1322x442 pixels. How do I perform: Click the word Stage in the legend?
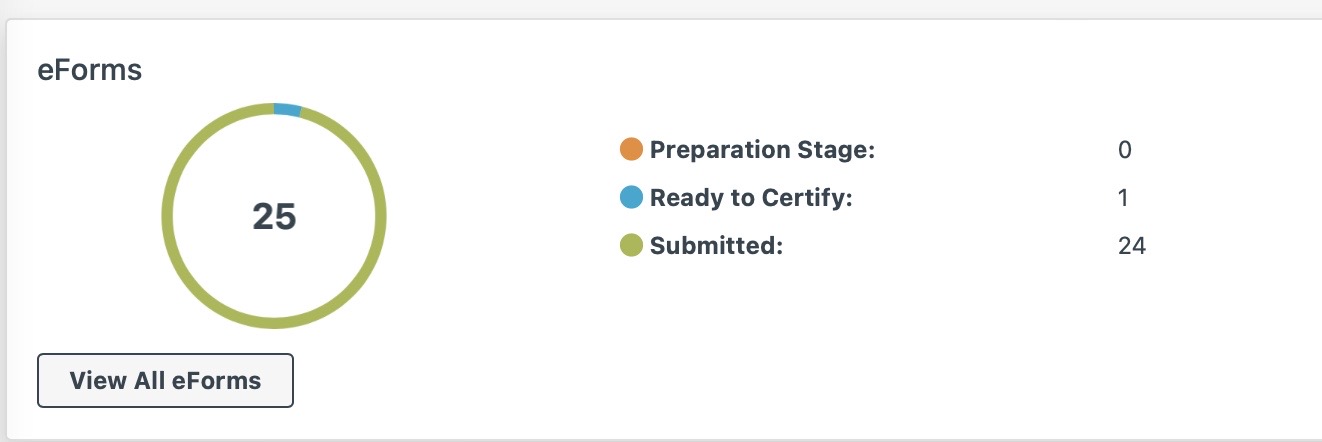coord(840,150)
